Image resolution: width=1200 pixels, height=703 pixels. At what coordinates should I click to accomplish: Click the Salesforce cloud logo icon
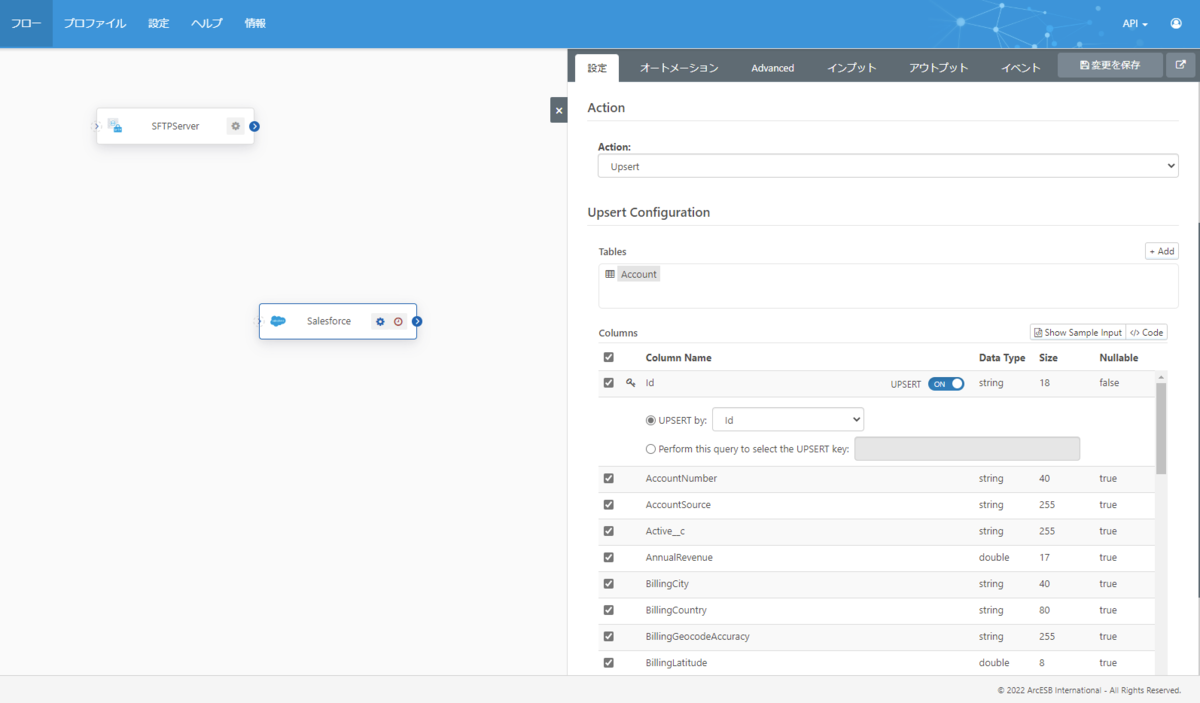[x=278, y=321]
